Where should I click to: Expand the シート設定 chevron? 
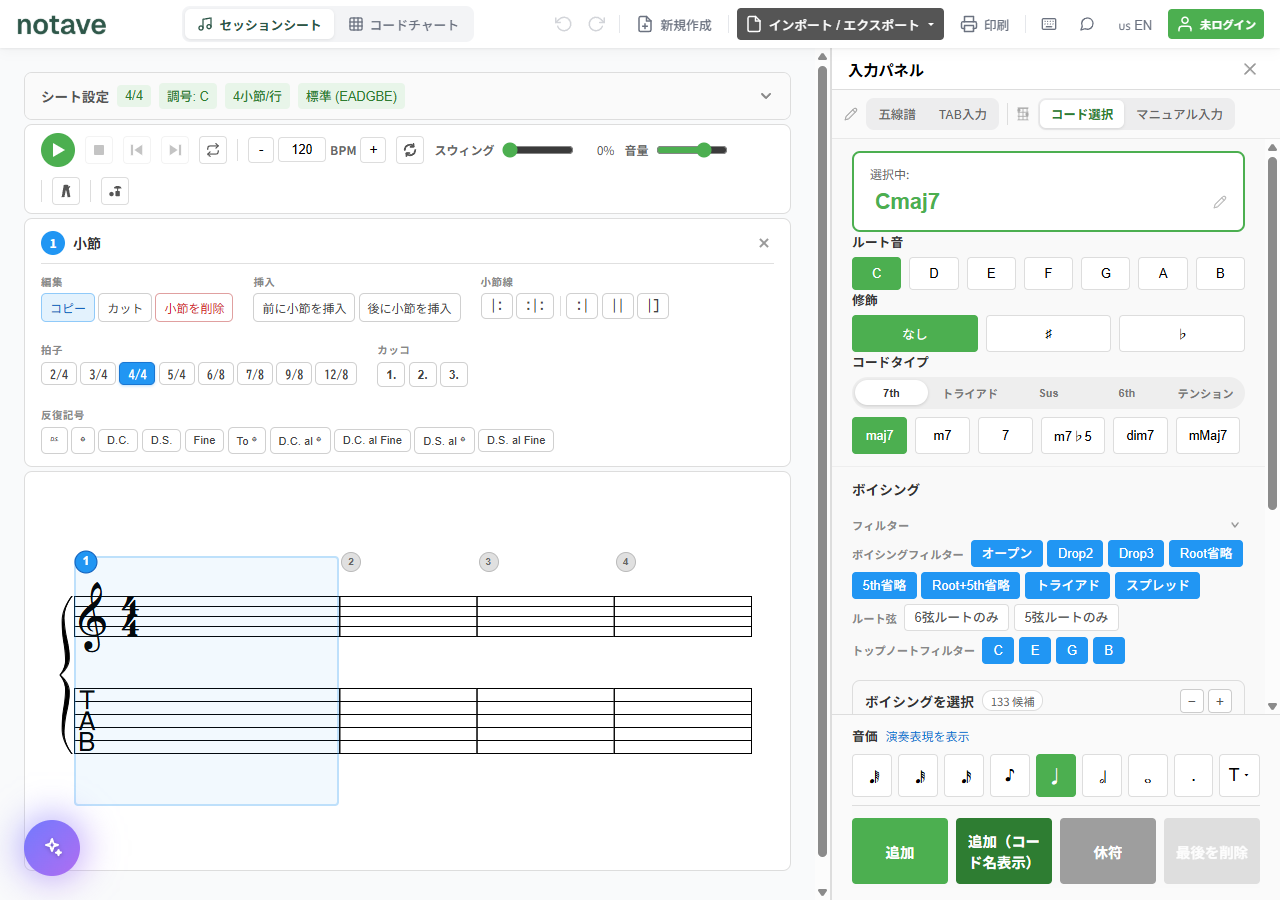coord(766,96)
